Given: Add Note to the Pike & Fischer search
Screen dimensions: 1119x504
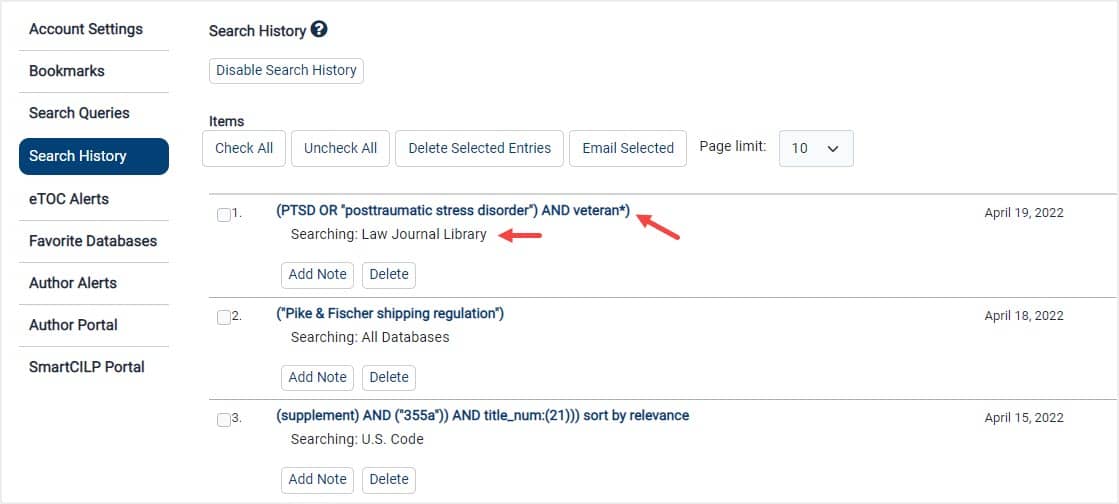Looking at the screenshot, I should pyautogui.click(x=318, y=378).
